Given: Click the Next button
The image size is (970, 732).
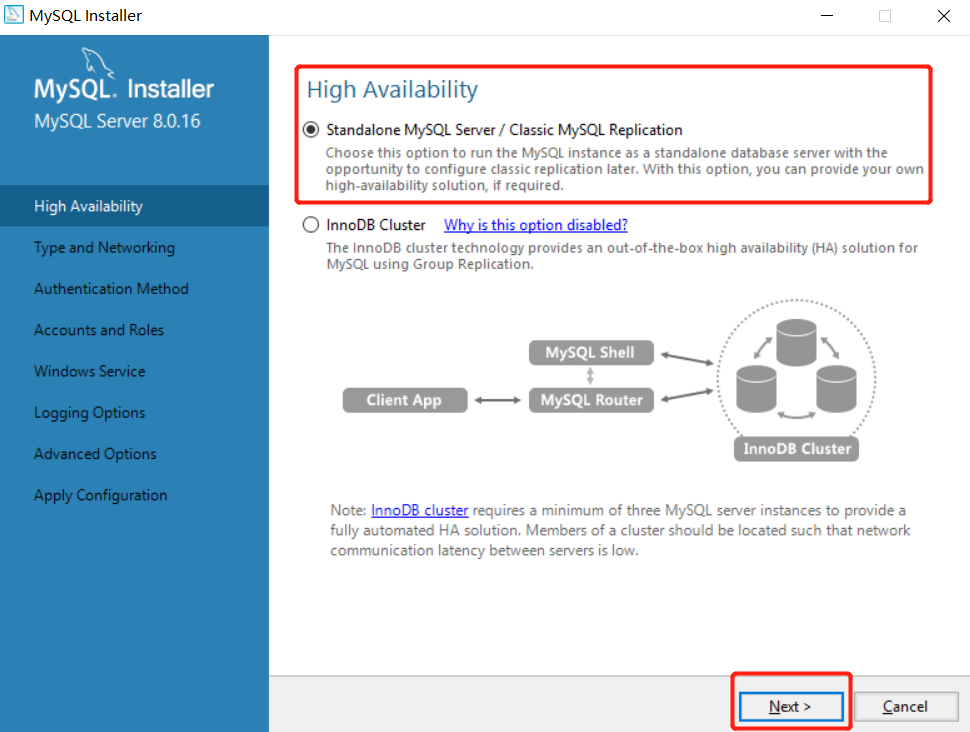Looking at the screenshot, I should click(x=791, y=706).
